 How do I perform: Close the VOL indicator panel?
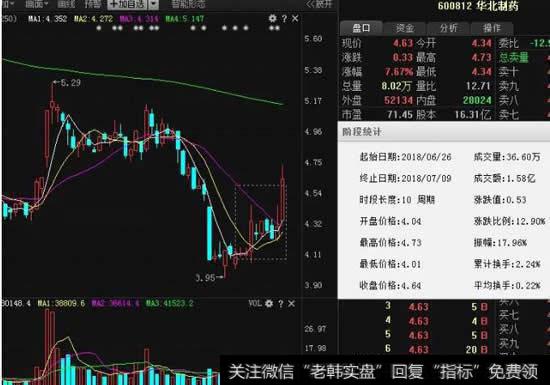point(291,303)
